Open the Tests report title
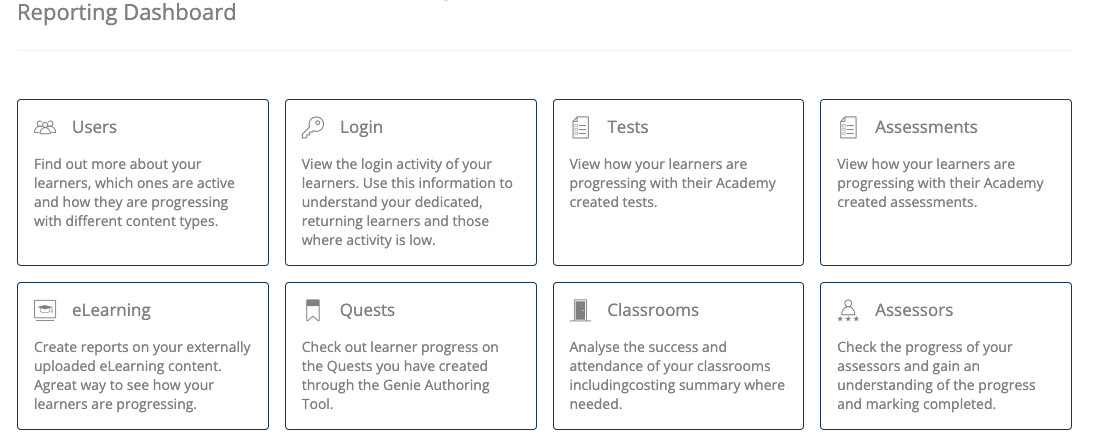Viewport: 1096px width, 442px height. coord(628,128)
